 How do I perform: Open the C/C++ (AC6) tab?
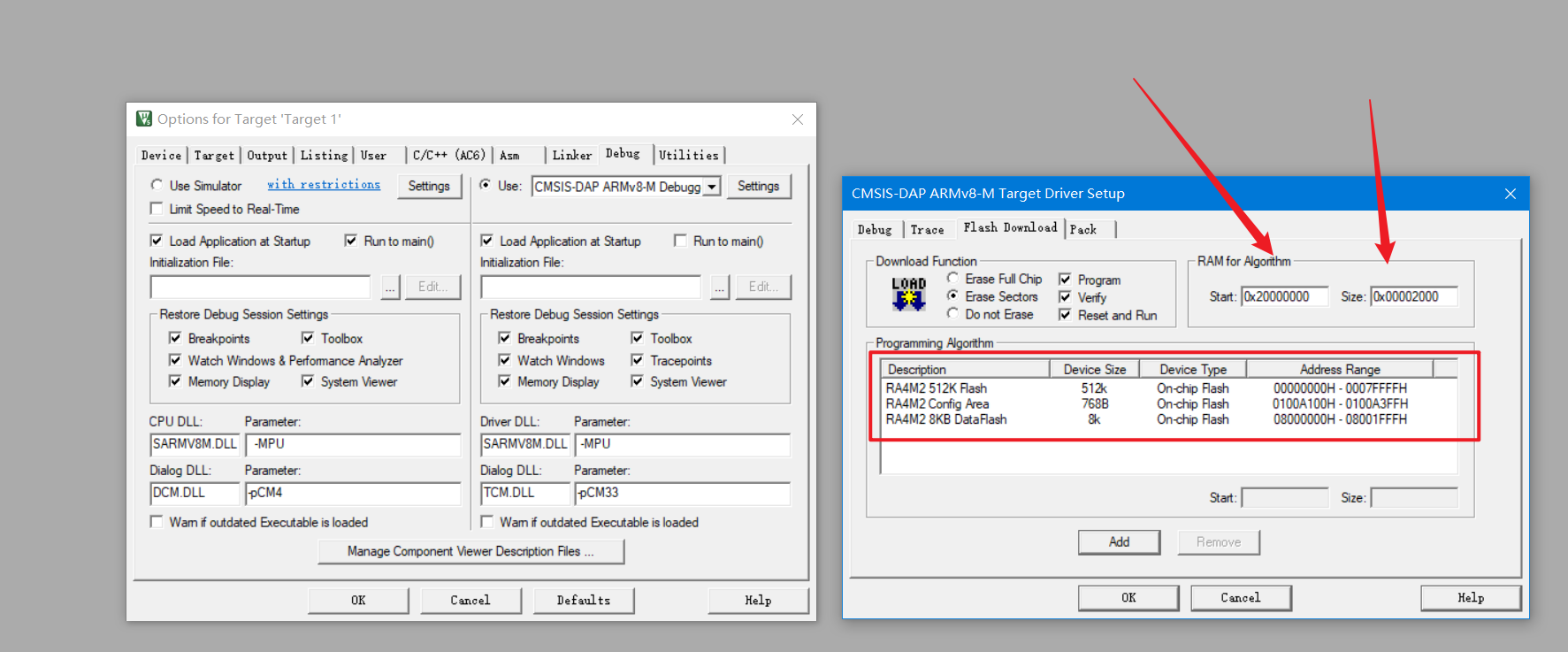tap(448, 155)
